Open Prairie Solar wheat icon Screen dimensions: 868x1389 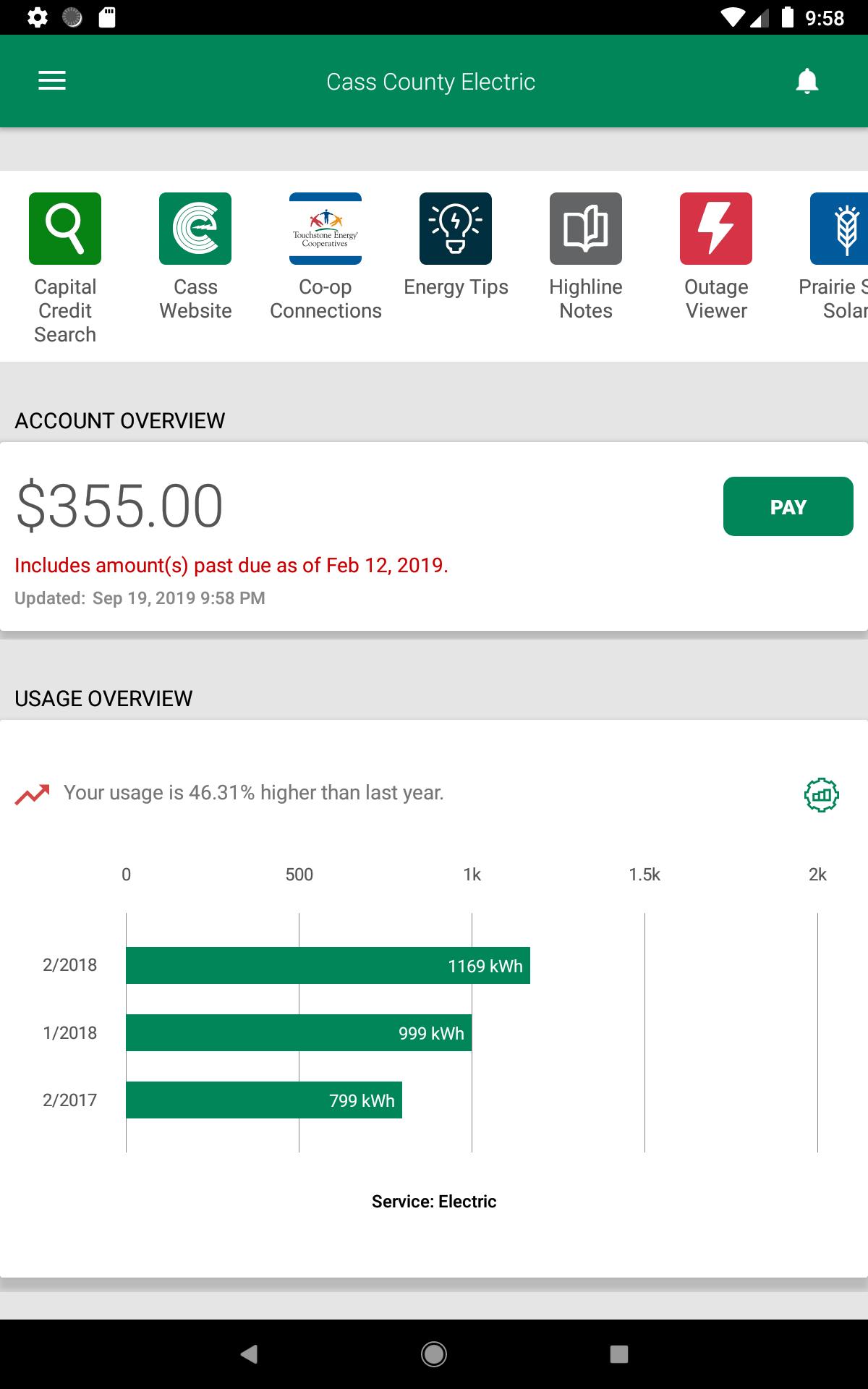839,229
